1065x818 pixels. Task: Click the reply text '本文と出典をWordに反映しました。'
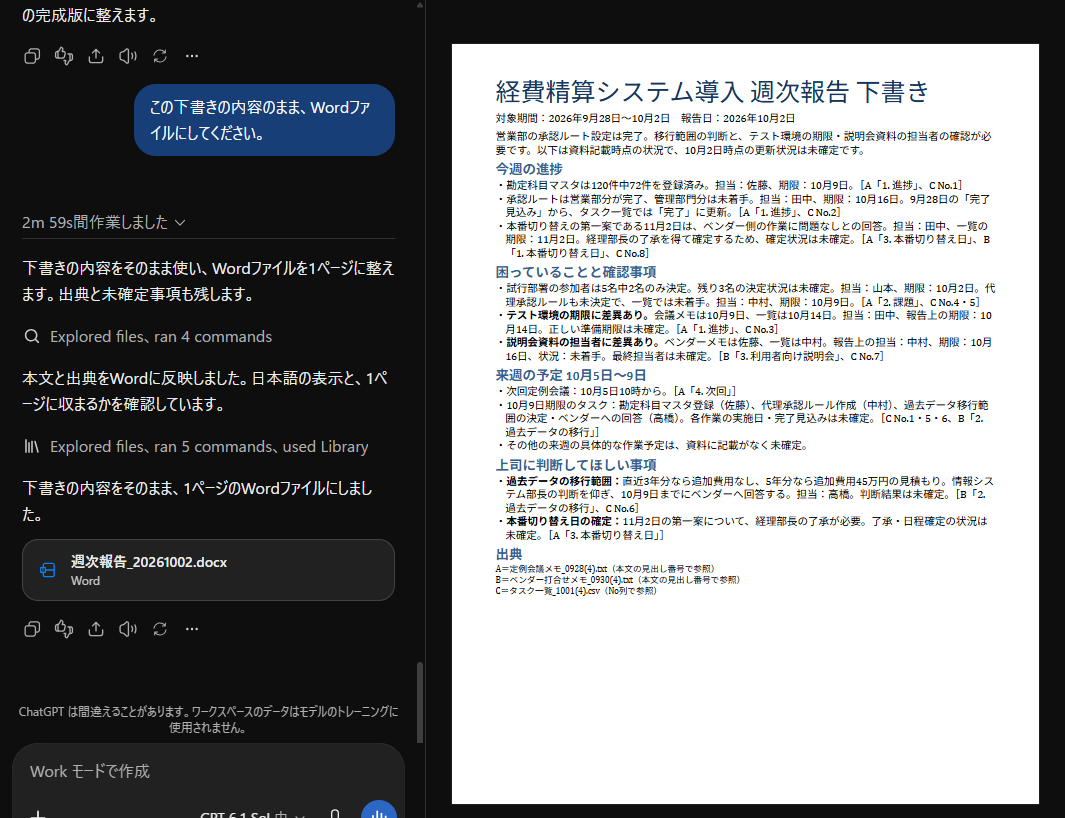point(134,378)
